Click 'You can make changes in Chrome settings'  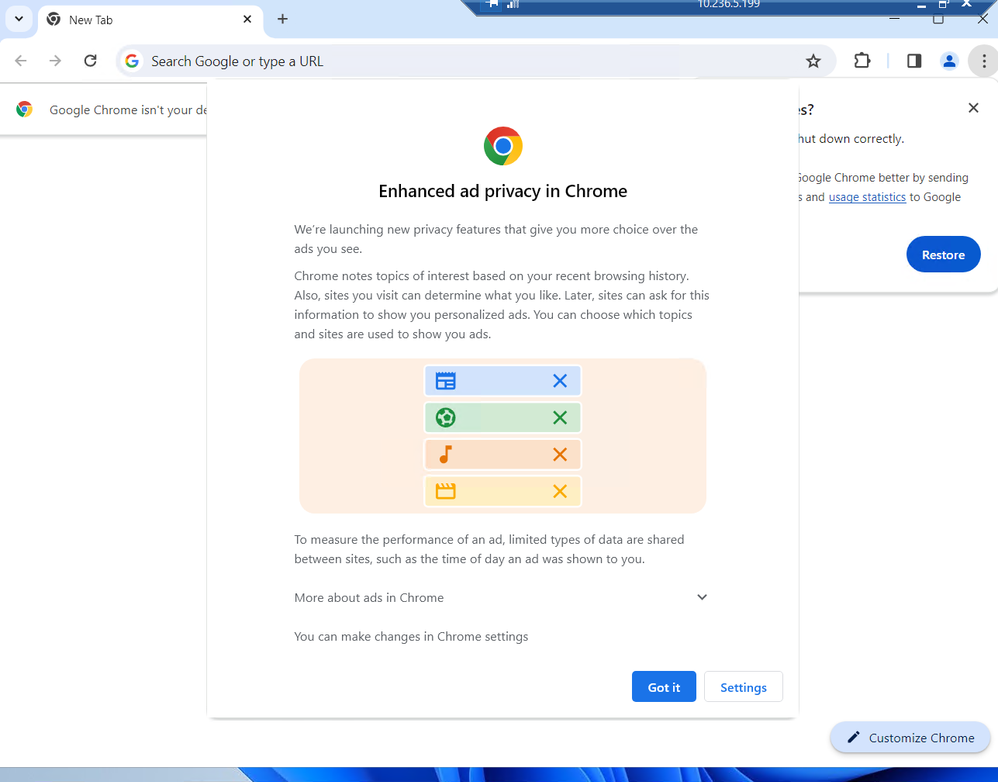click(411, 636)
